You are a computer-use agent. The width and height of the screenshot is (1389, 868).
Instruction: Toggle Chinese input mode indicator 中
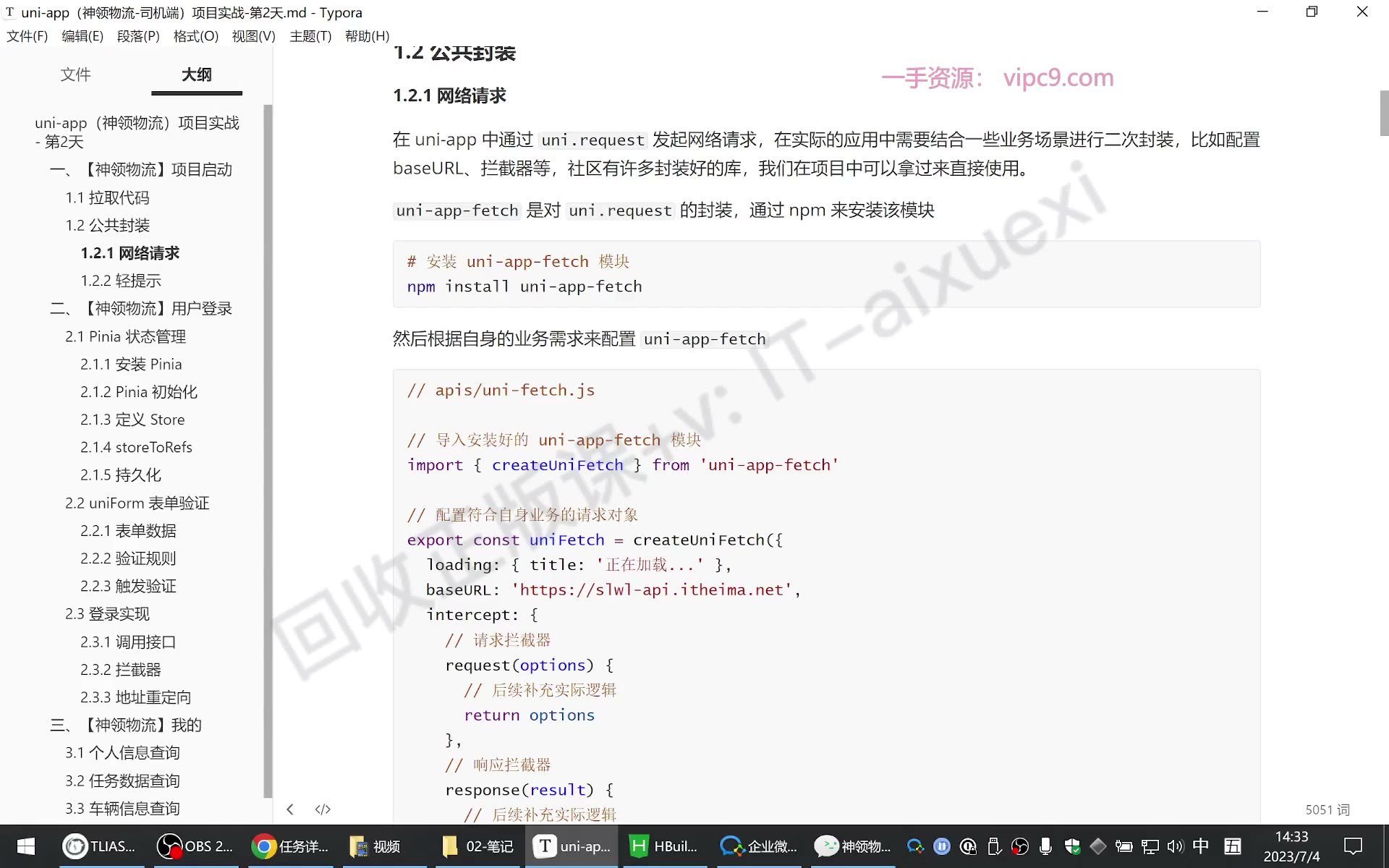pyautogui.click(x=1201, y=846)
